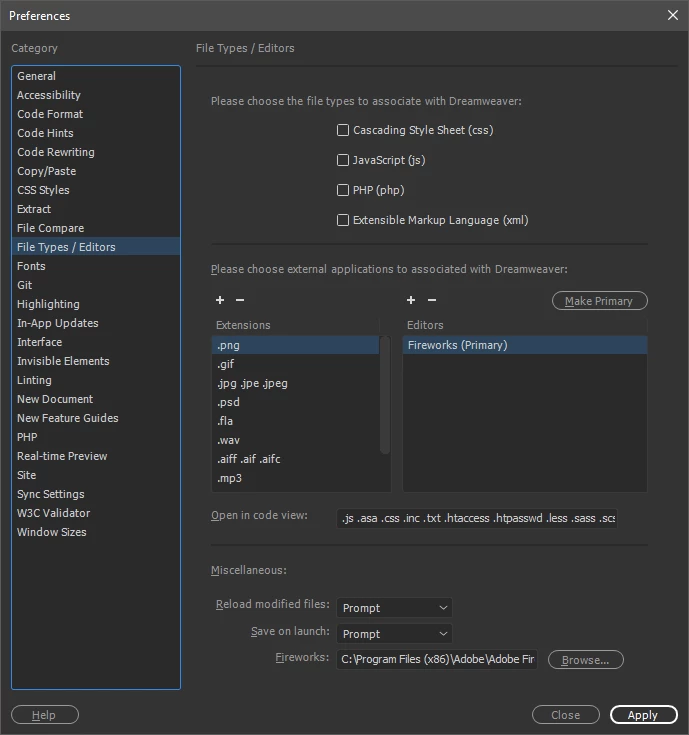Select the PHP category in list

pos(96,437)
